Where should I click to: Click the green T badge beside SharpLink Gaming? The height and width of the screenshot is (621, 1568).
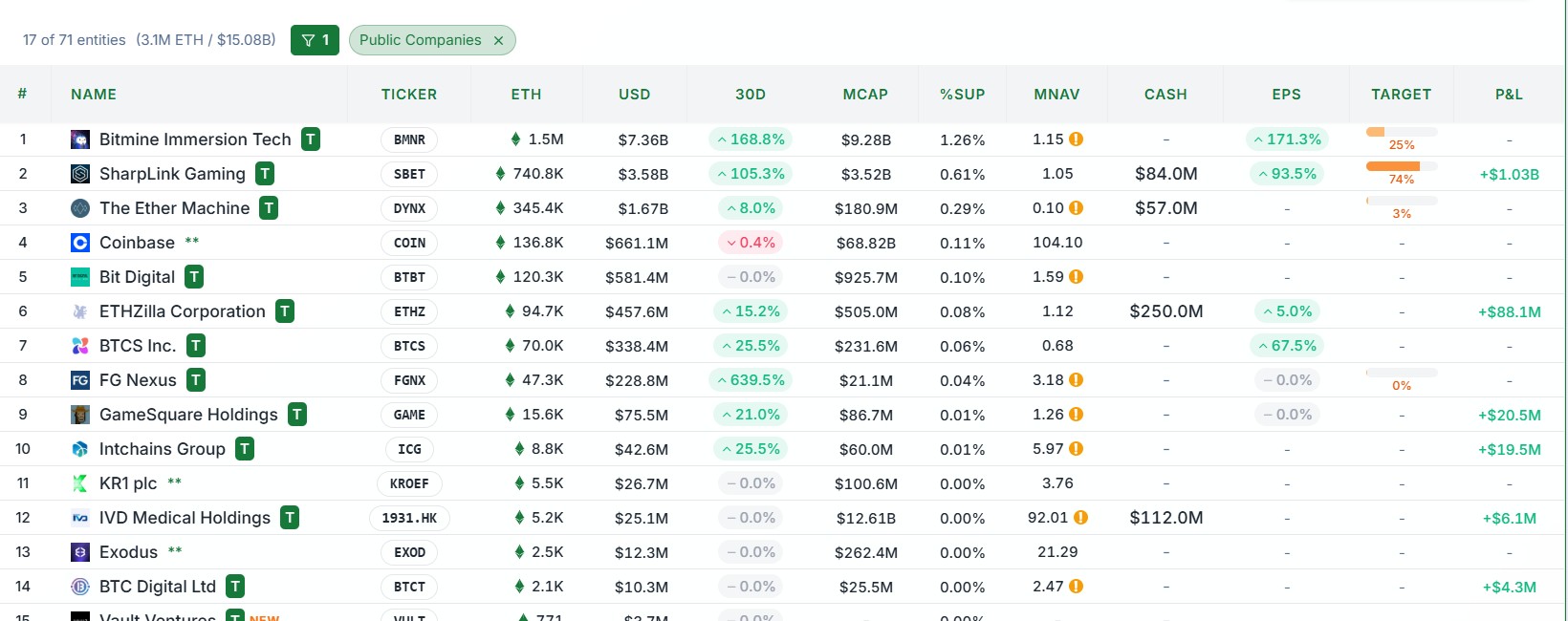265,174
